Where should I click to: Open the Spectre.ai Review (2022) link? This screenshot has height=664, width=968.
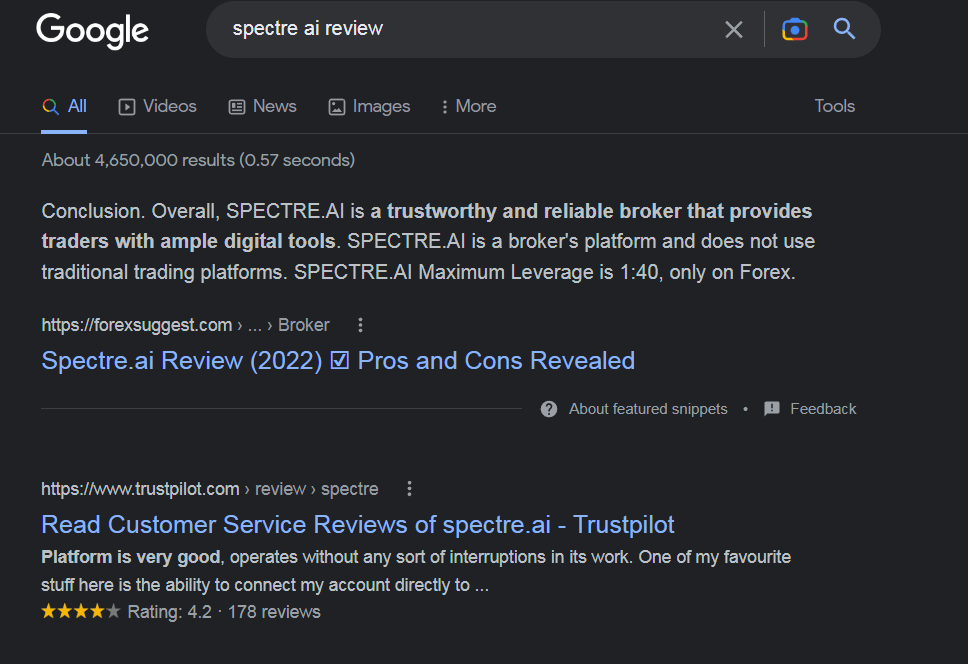click(x=338, y=361)
